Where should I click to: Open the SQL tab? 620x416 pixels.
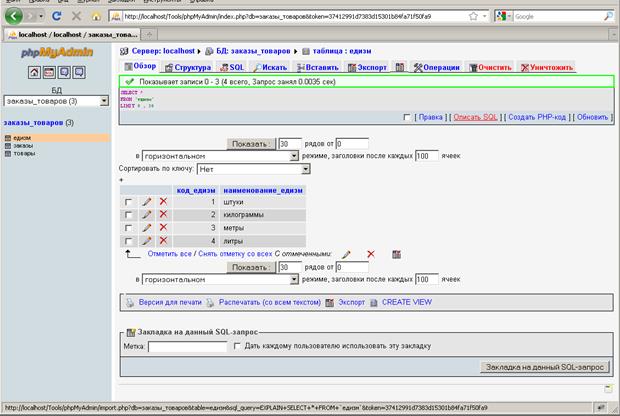point(232,68)
